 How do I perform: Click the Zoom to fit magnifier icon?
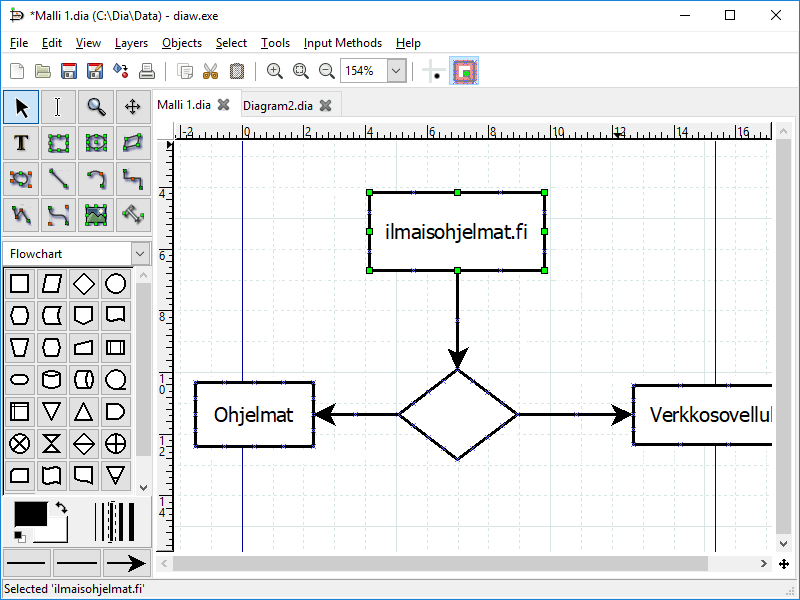pyautogui.click(x=301, y=71)
